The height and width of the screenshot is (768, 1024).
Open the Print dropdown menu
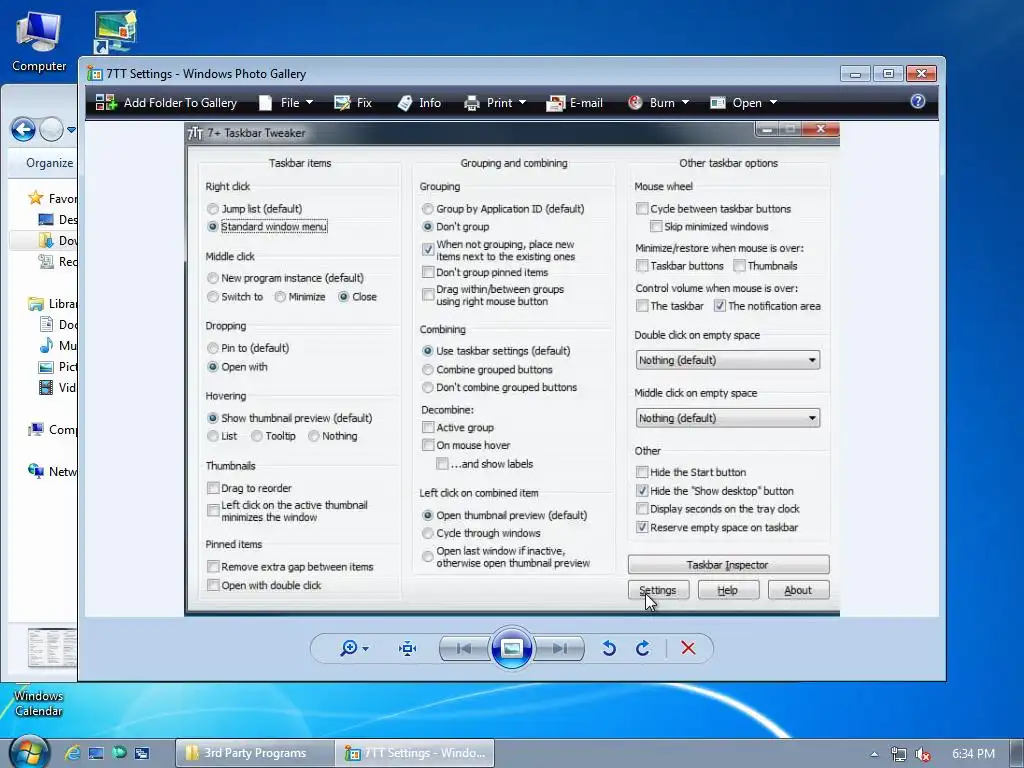494,103
